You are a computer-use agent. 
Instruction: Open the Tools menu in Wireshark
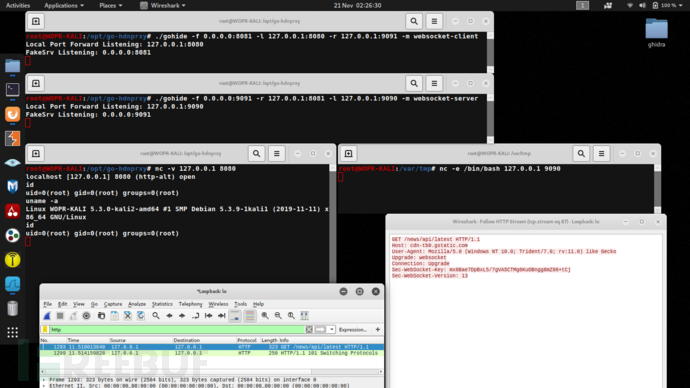240,304
